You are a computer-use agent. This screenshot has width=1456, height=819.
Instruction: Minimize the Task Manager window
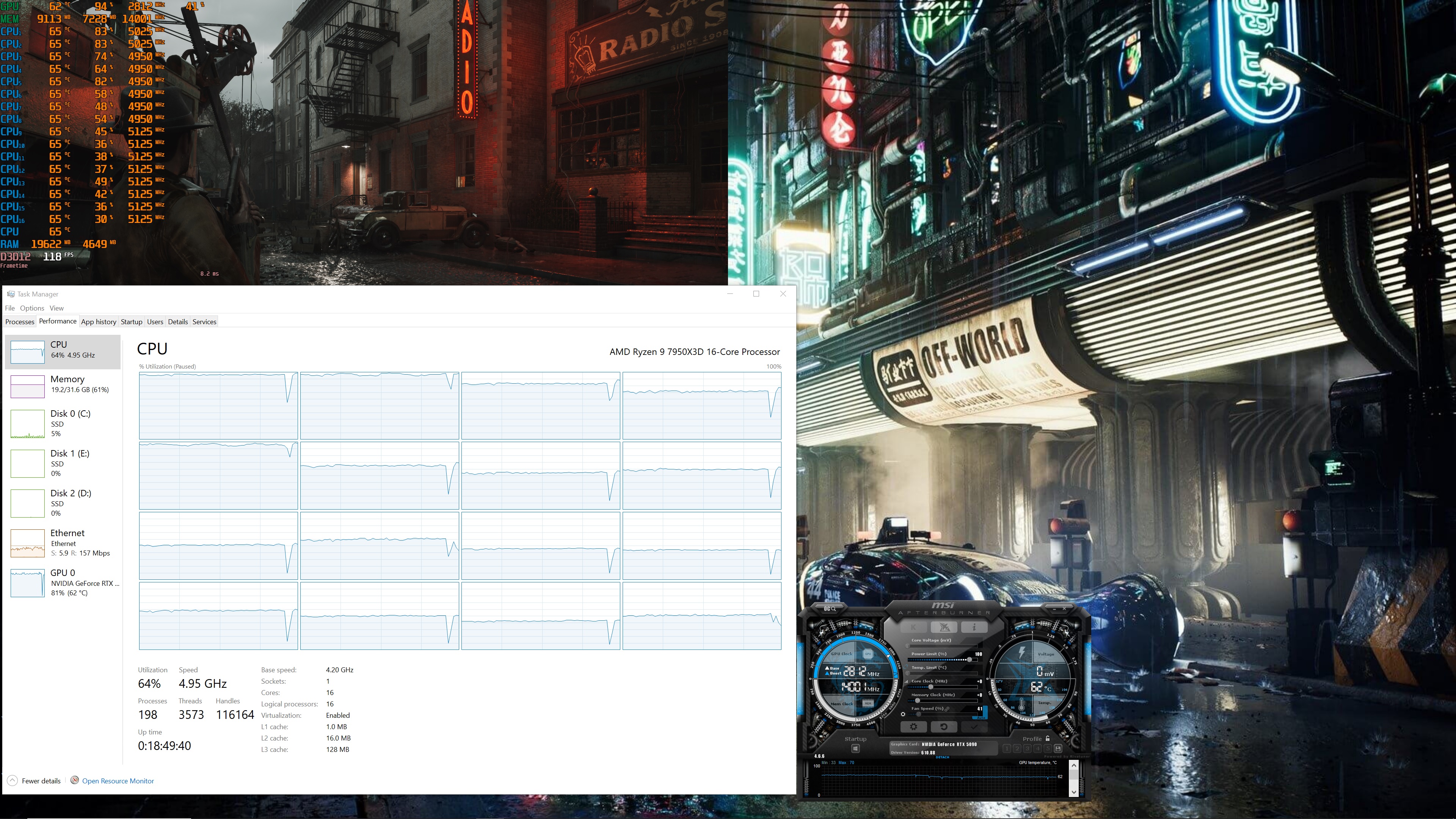[x=730, y=294]
